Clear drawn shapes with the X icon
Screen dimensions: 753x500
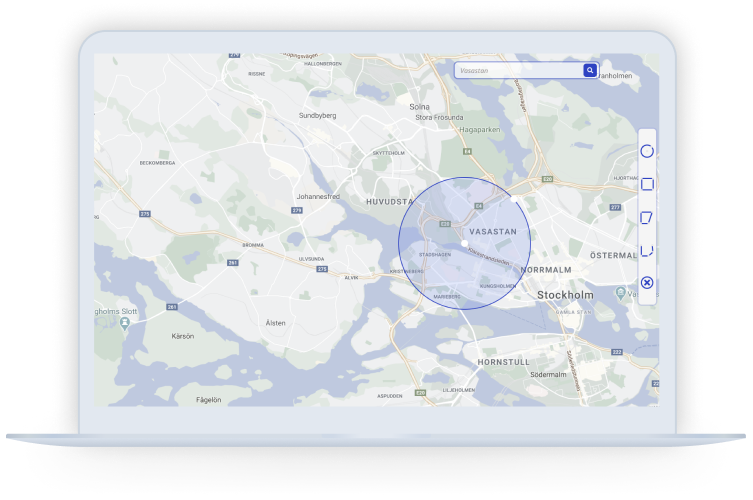tap(647, 283)
